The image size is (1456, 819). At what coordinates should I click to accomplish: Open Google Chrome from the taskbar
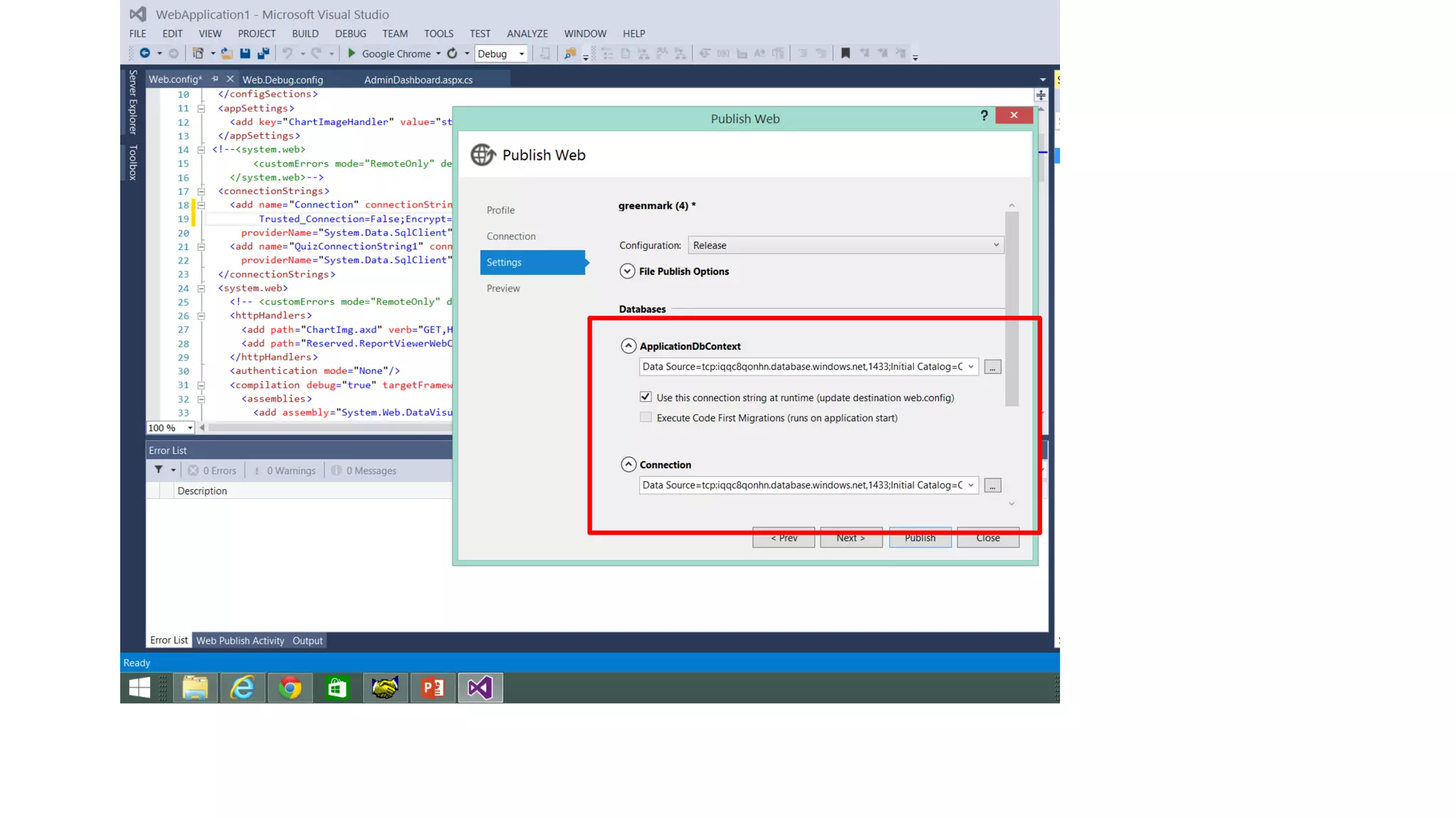click(x=290, y=687)
